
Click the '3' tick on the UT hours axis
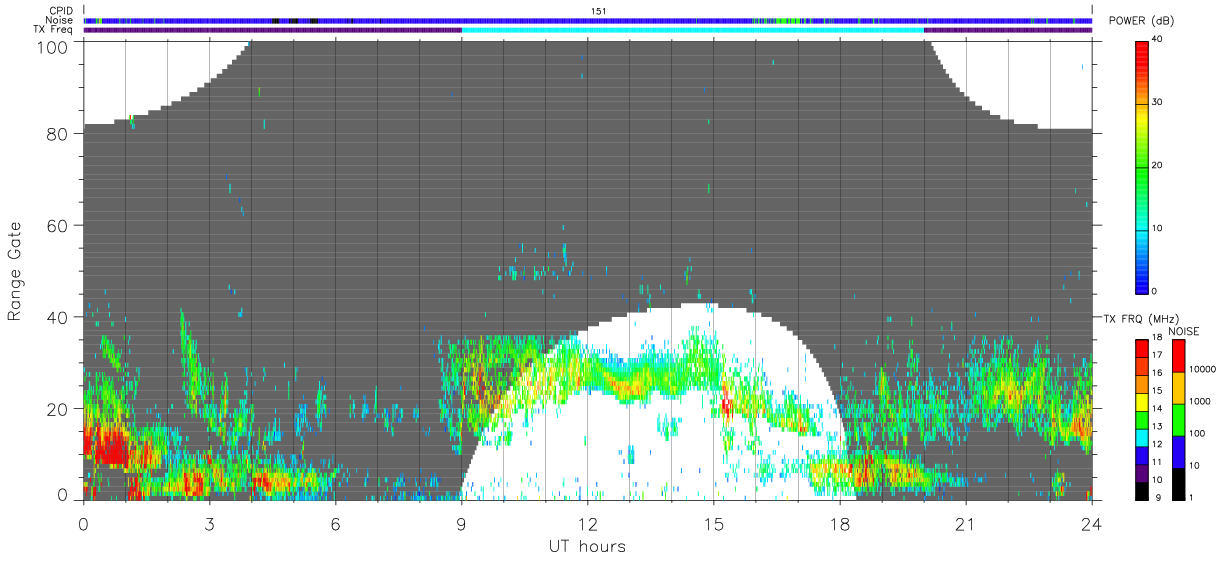tap(210, 524)
